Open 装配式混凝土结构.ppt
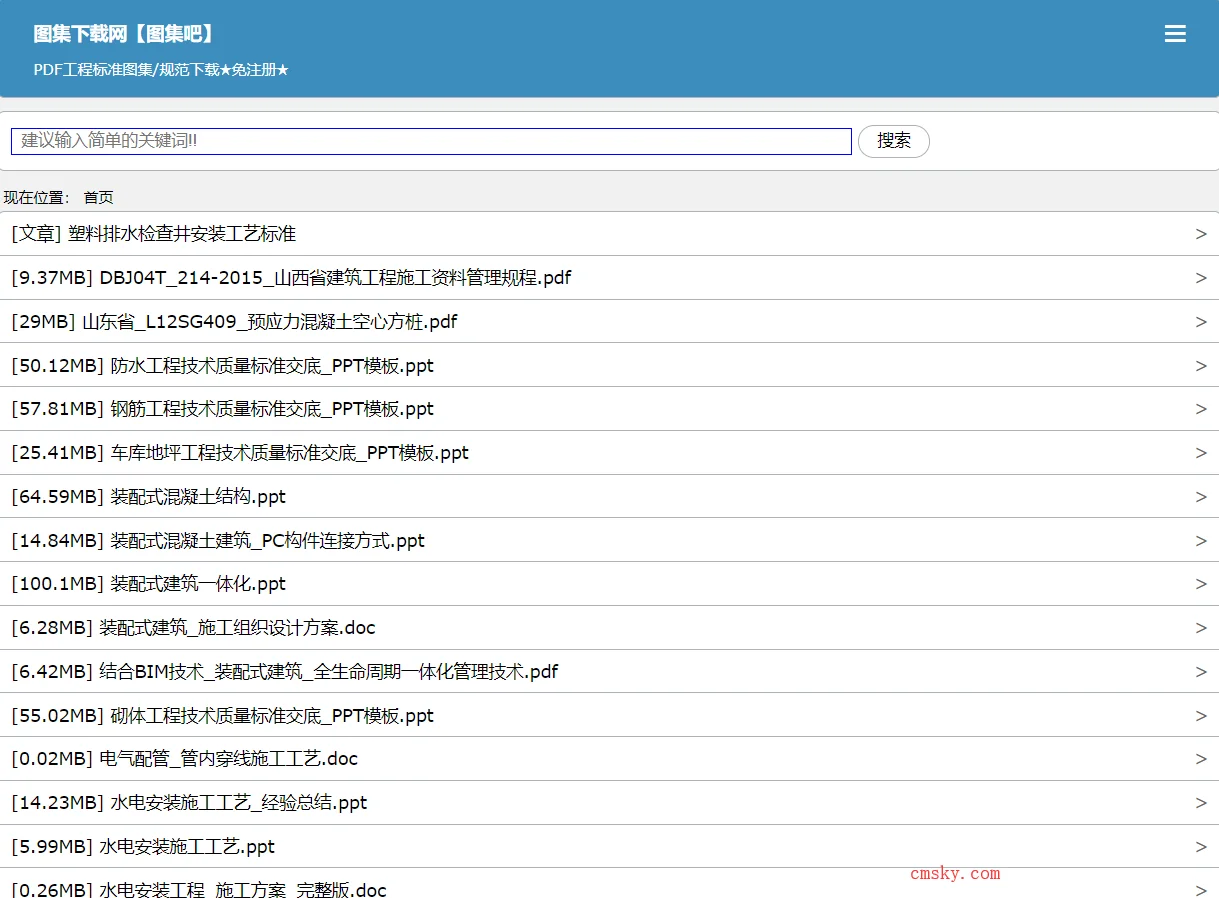1219x898 pixels. (x=609, y=497)
